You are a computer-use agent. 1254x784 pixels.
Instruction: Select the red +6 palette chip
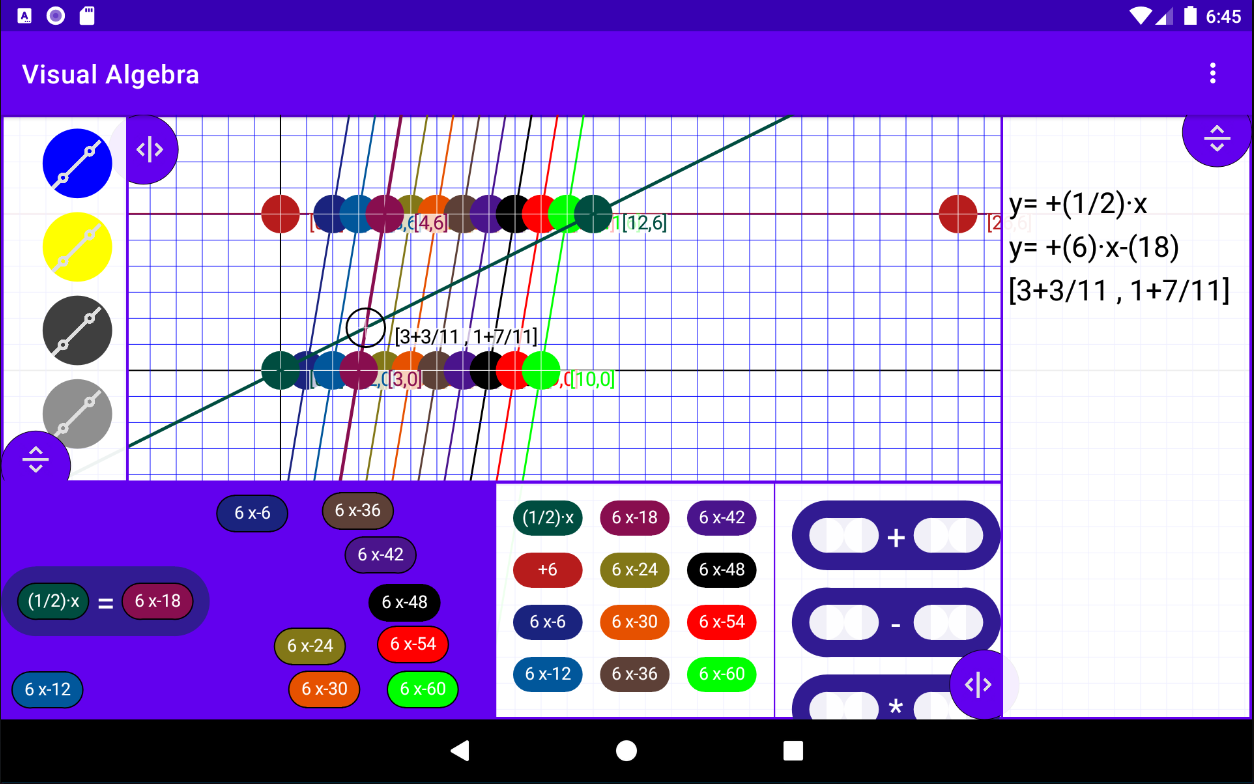[548, 570]
